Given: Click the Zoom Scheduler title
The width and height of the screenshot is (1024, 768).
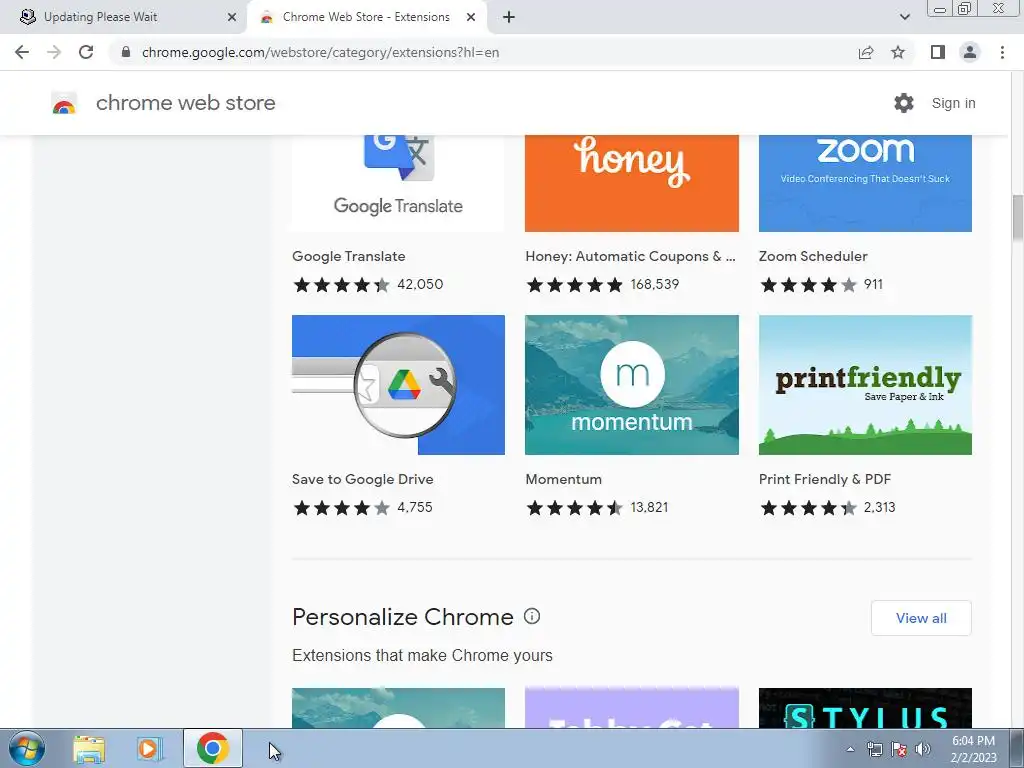Looking at the screenshot, I should 813,256.
